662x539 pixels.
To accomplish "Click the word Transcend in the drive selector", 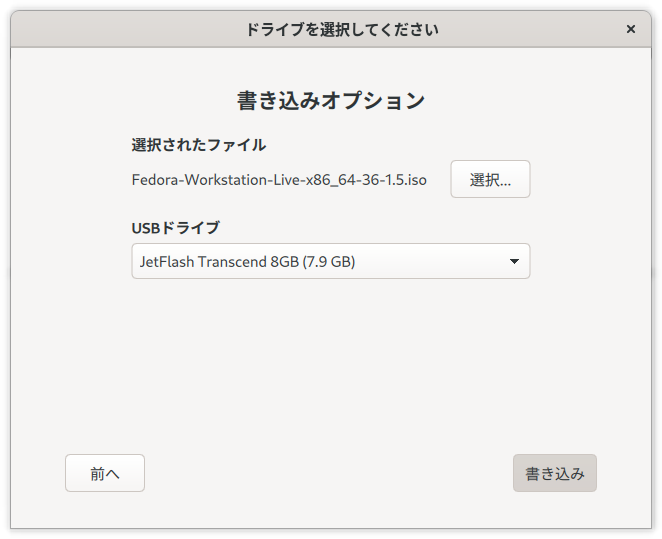I will (233, 262).
